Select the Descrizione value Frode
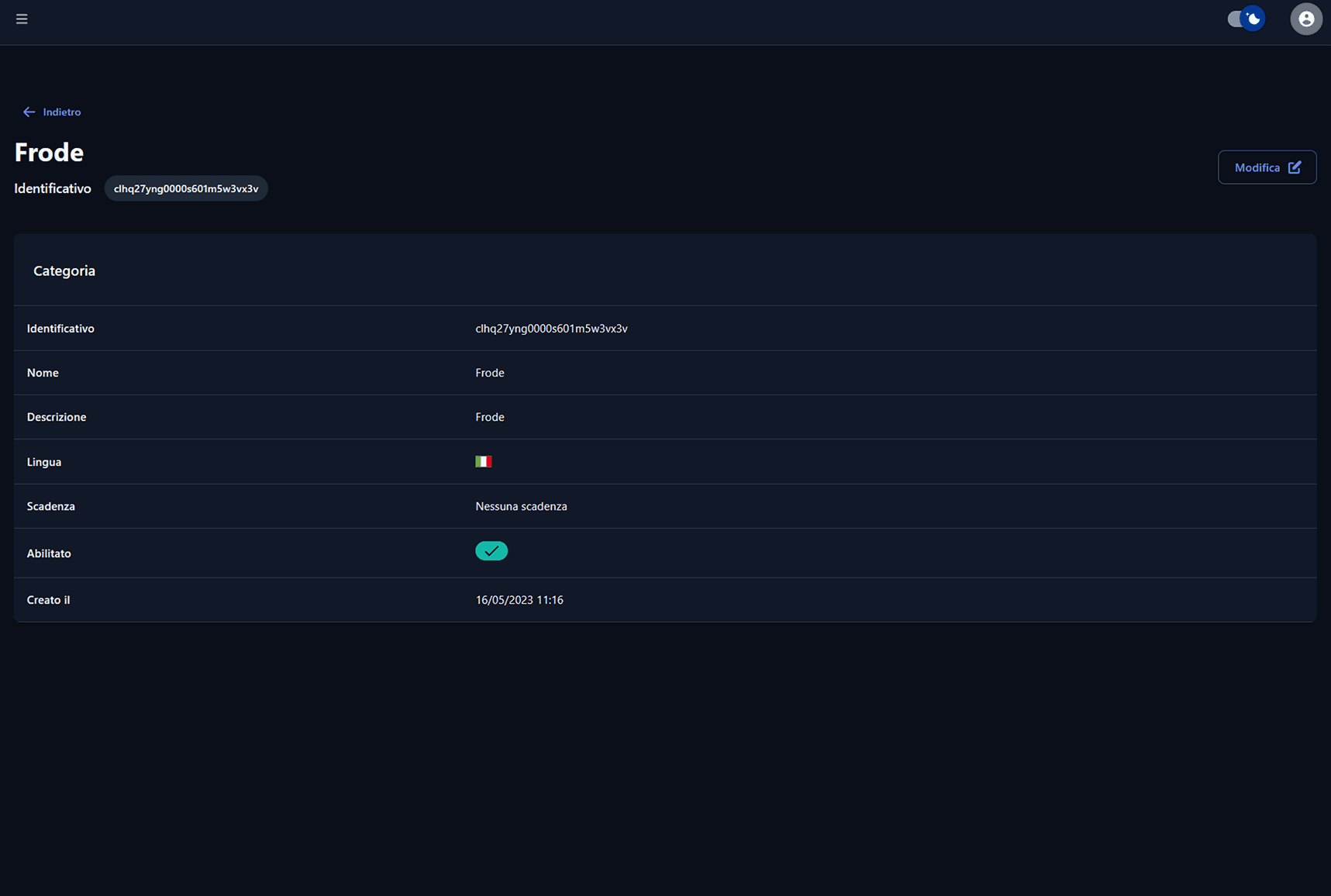The width and height of the screenshot is (1331, 896). [x=490, y=417]
